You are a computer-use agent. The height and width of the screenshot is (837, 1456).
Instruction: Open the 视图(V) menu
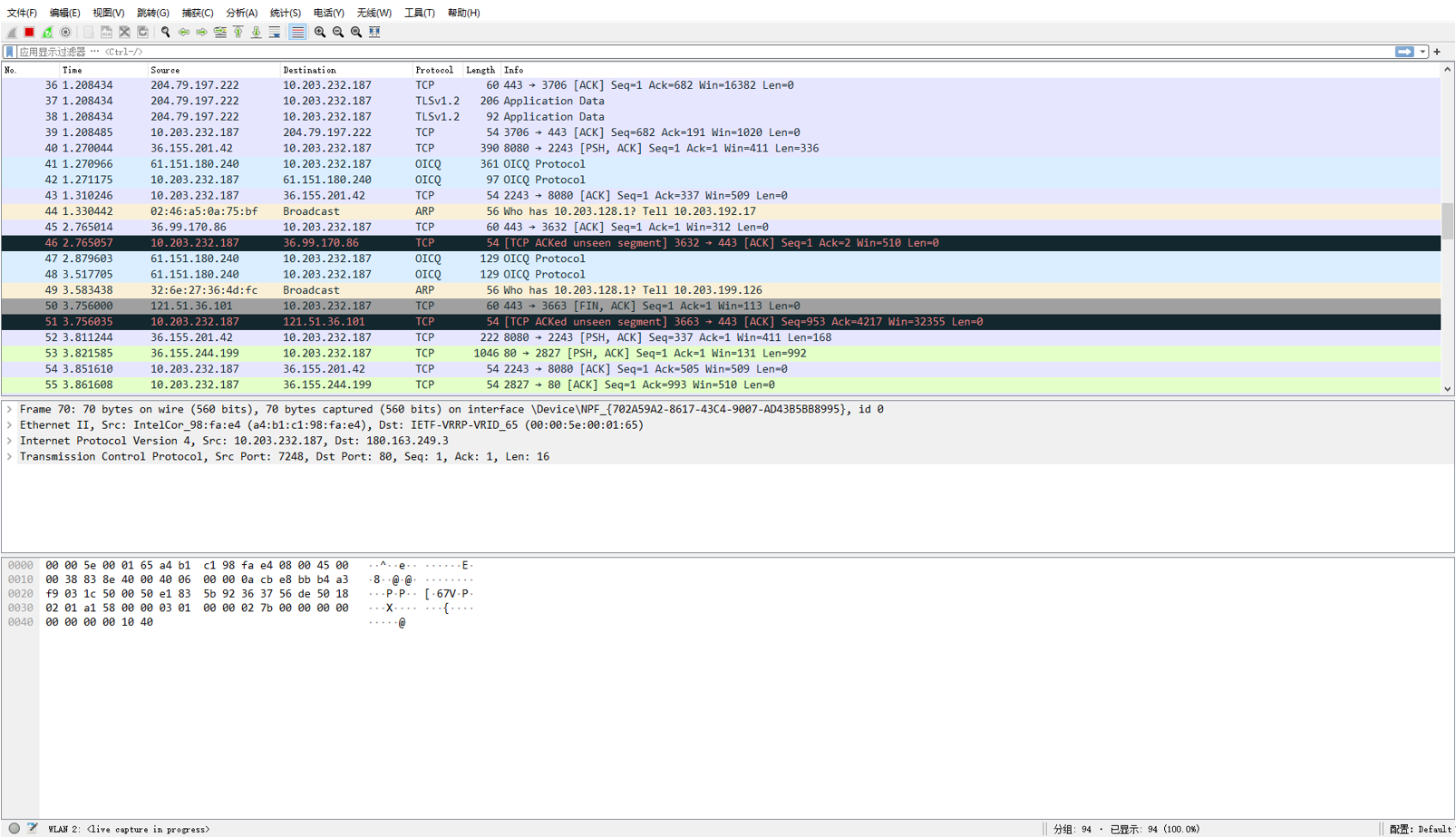(108, 13)
